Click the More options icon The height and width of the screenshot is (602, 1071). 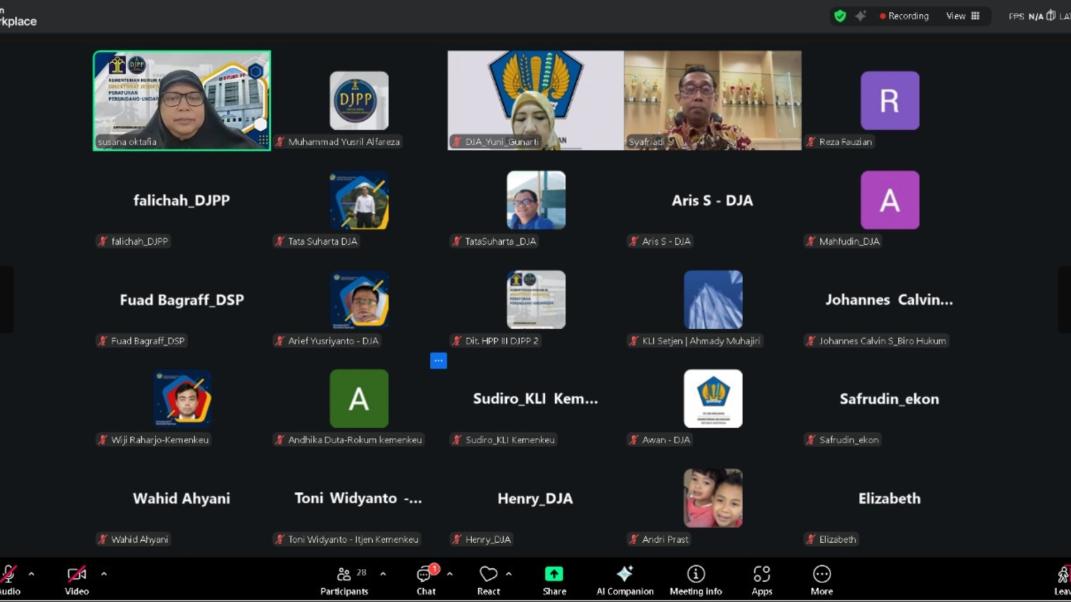coord(822,579)
